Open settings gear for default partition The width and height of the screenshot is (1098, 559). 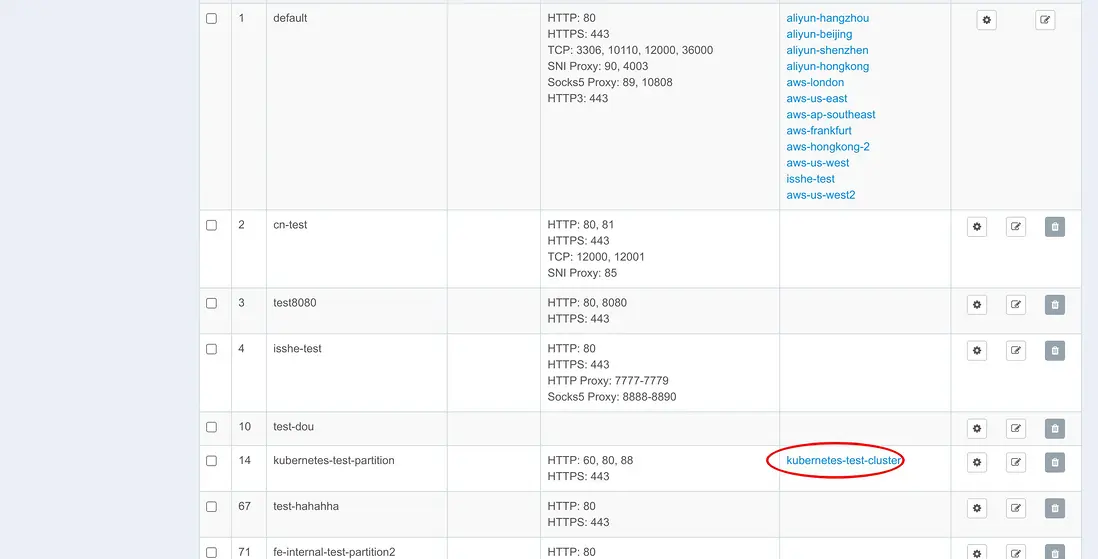(x=987, y=20)
